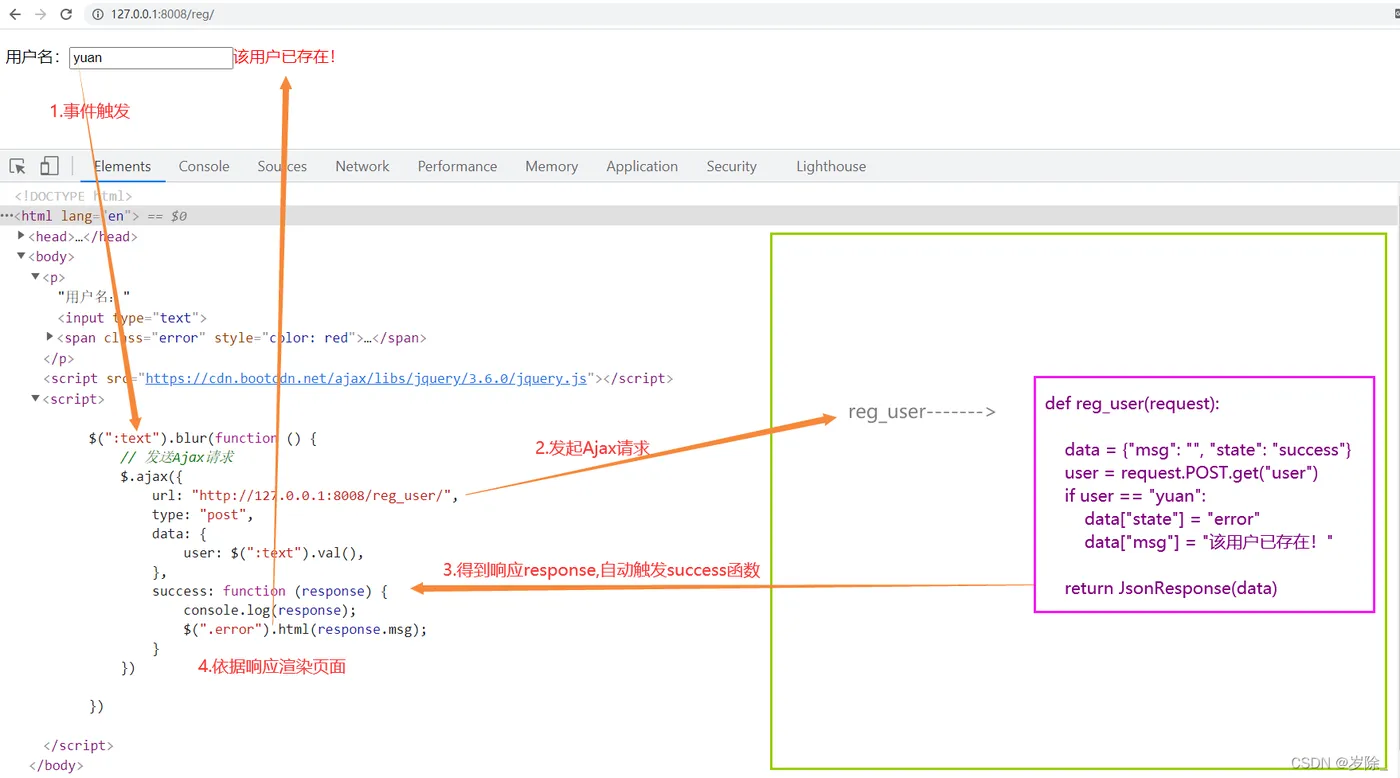The width and height of the screenshot is (1400, 778).
Task: Click the "用户名：" text node in DOM
Action: [94, 297]
